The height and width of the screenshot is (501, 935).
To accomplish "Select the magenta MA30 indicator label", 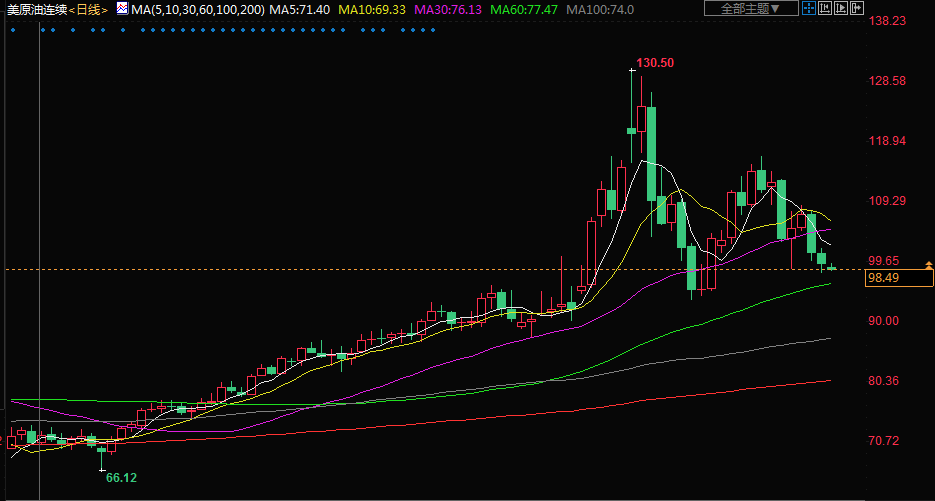I will (447, 8).
